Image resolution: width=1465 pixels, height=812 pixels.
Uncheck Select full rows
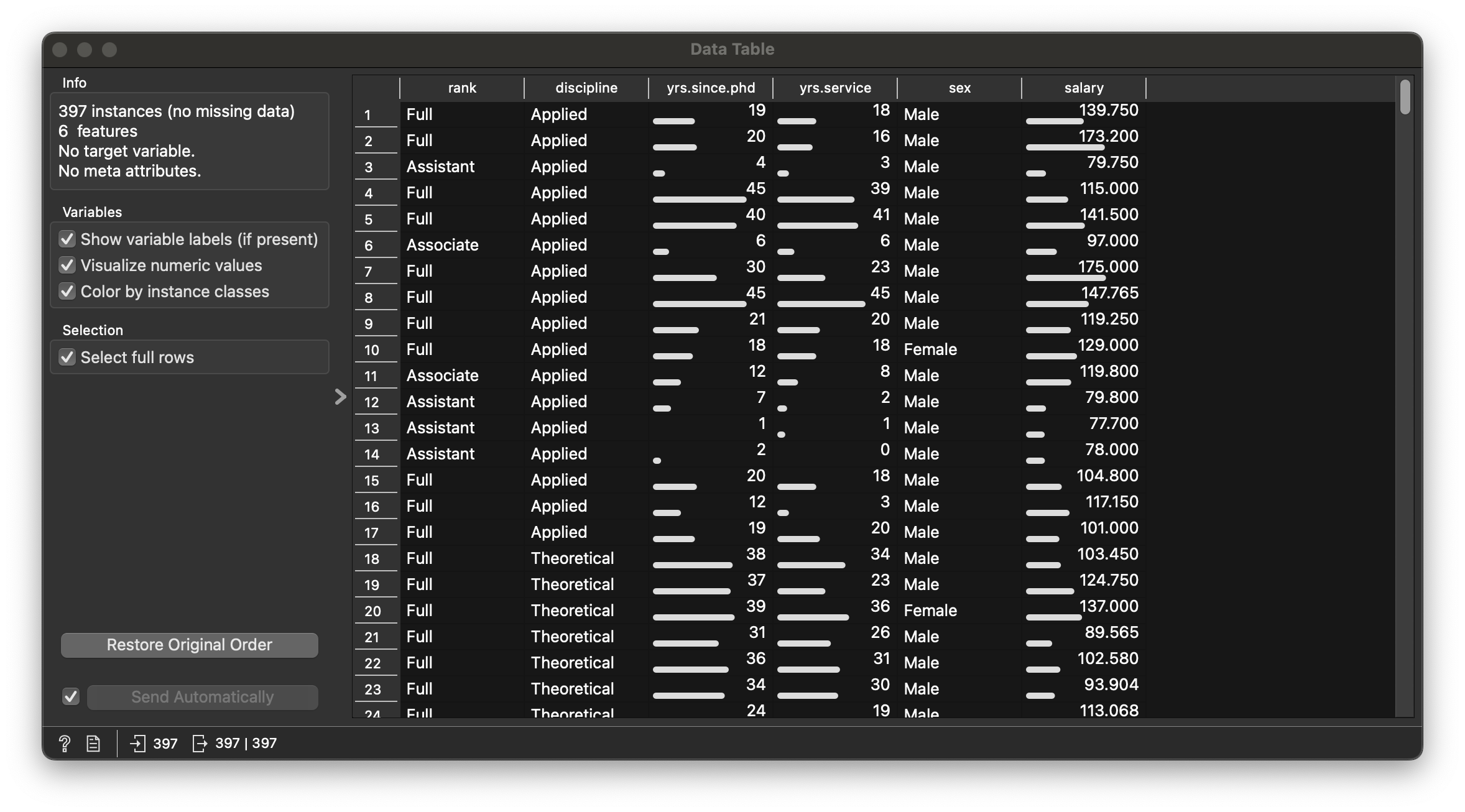click(67, 358)
